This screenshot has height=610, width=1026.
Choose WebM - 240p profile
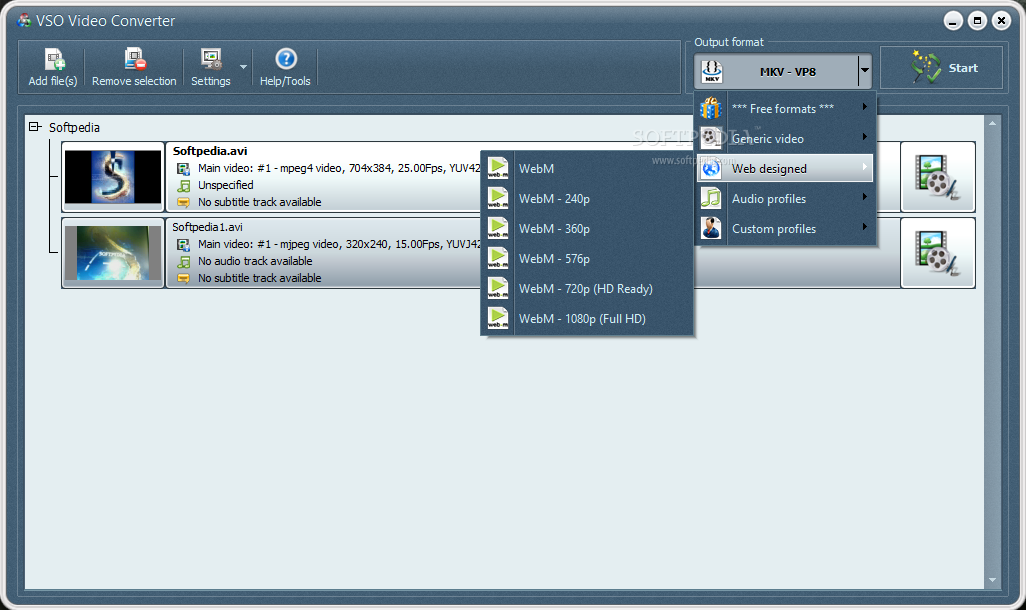click(587, 199)
